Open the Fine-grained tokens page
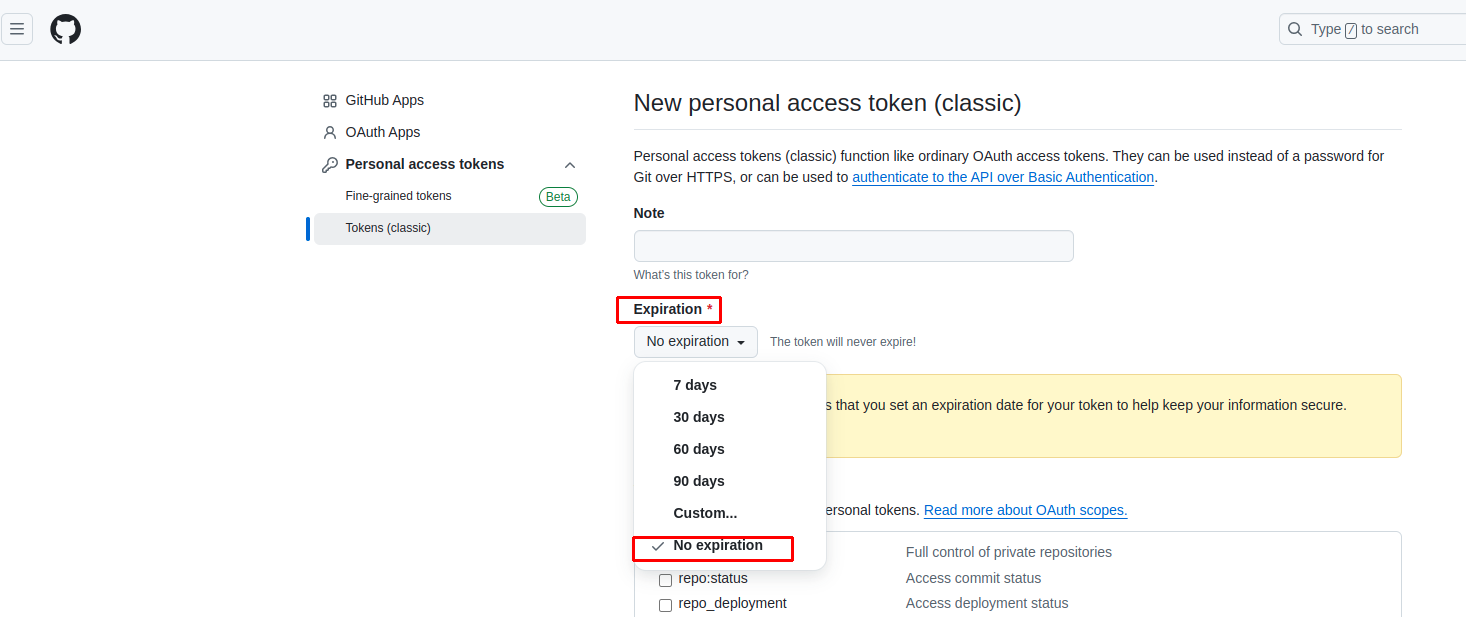The width and height of the screenshot is (1466, 617). 398,196
